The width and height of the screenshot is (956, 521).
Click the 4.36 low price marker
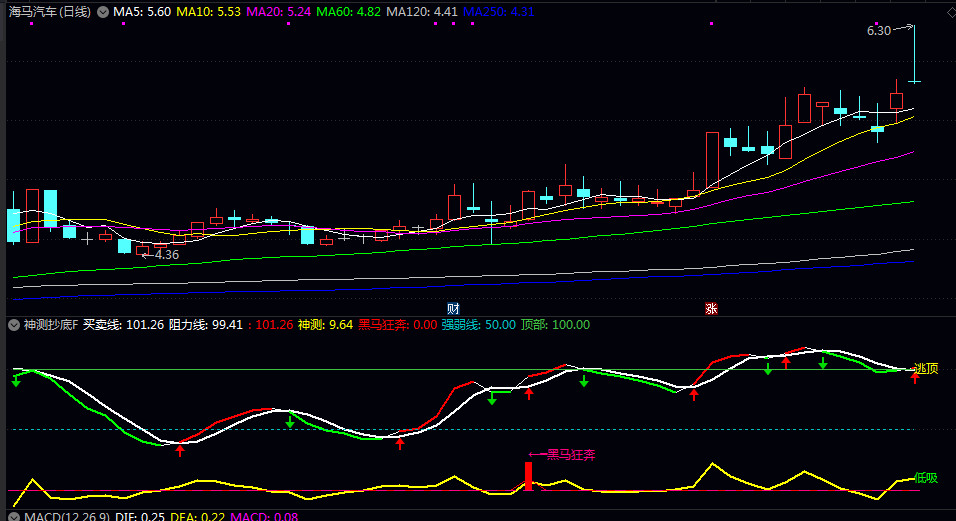point(167,255)
